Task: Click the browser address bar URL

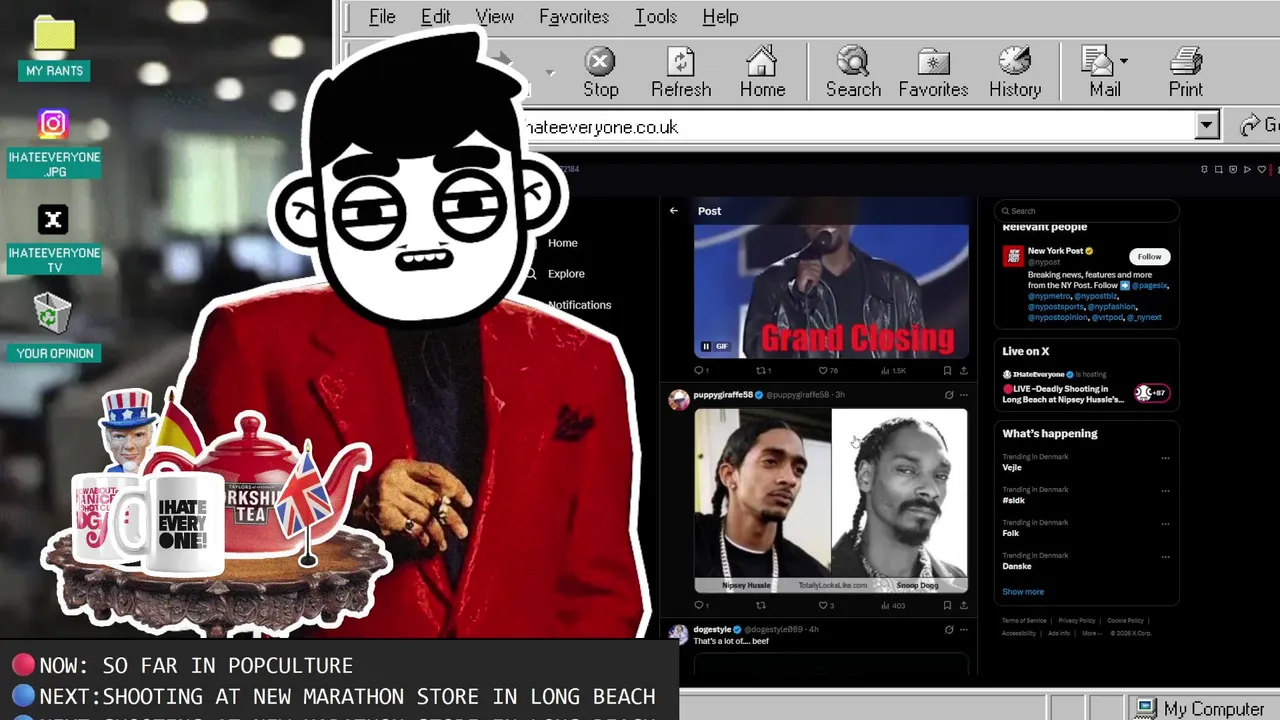Action: click(x=601, y=127)
